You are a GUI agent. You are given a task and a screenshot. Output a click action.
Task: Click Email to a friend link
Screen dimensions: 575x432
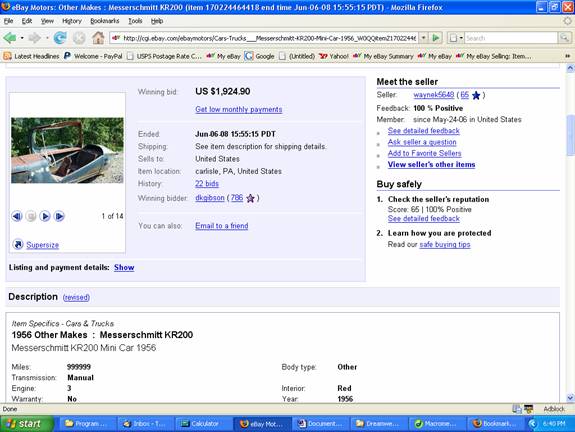(x=221, y=226)
